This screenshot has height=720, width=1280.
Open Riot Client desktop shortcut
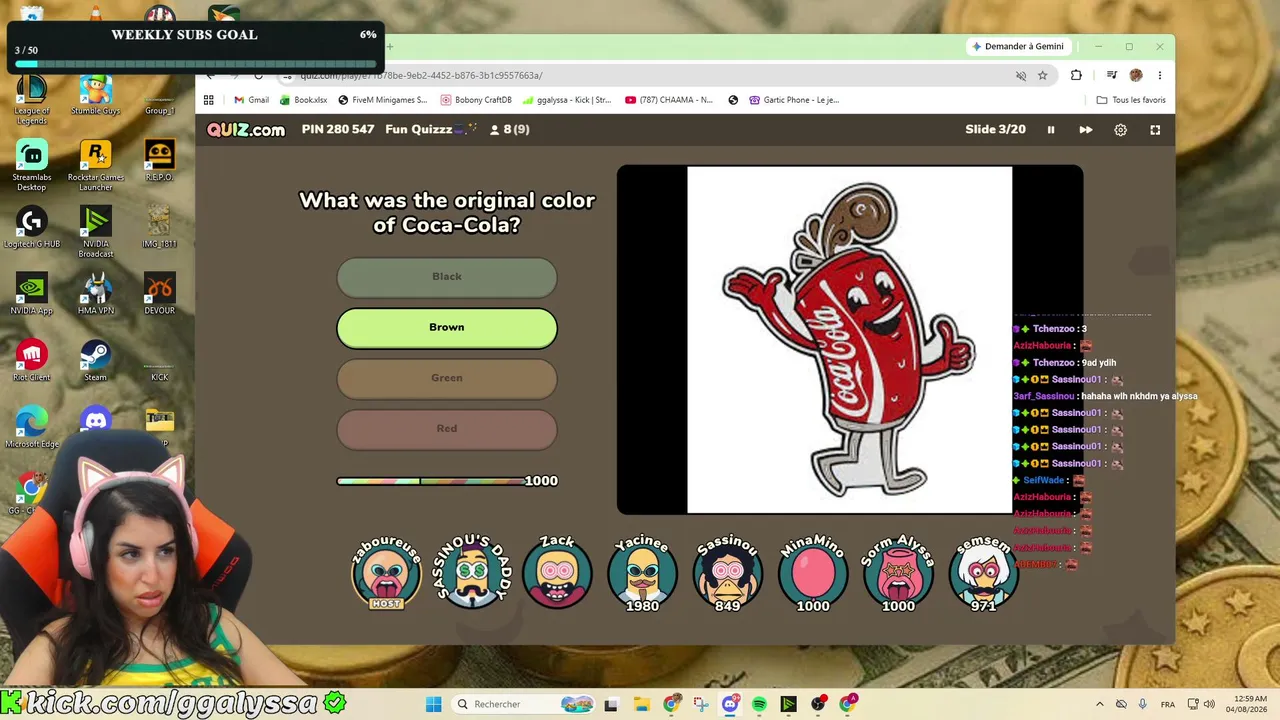point(32,361)
